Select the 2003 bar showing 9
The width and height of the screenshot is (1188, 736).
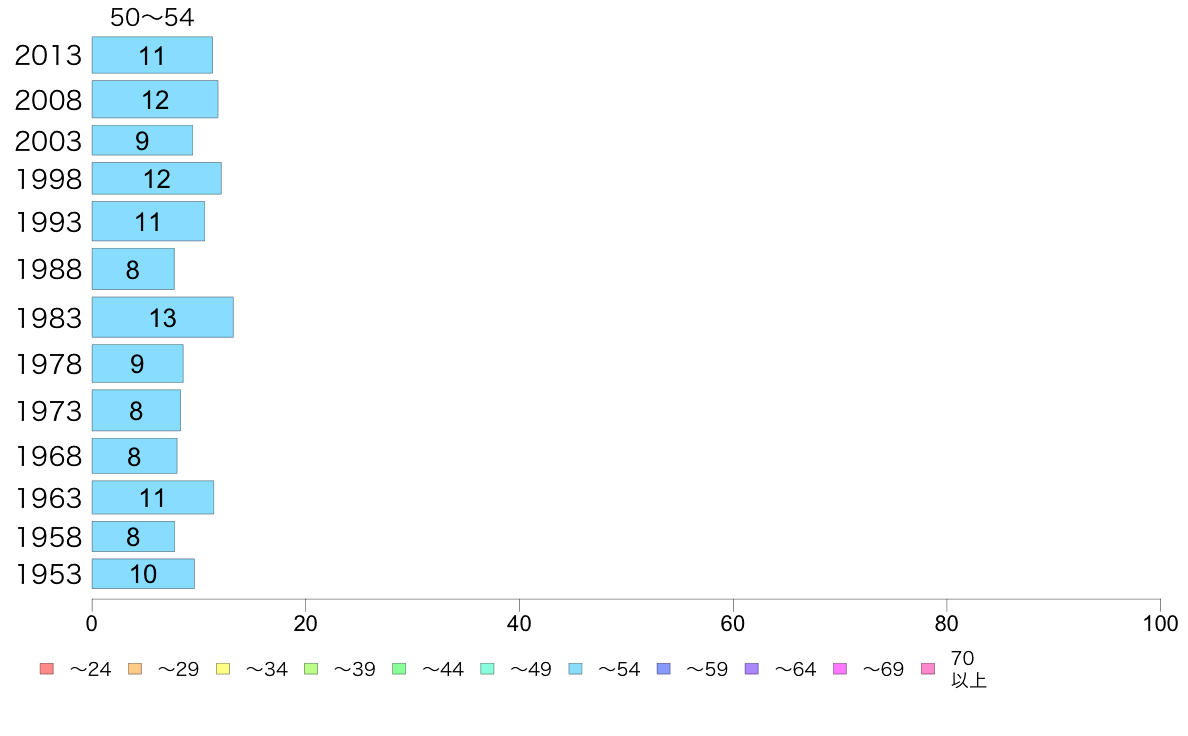[142, 140]
